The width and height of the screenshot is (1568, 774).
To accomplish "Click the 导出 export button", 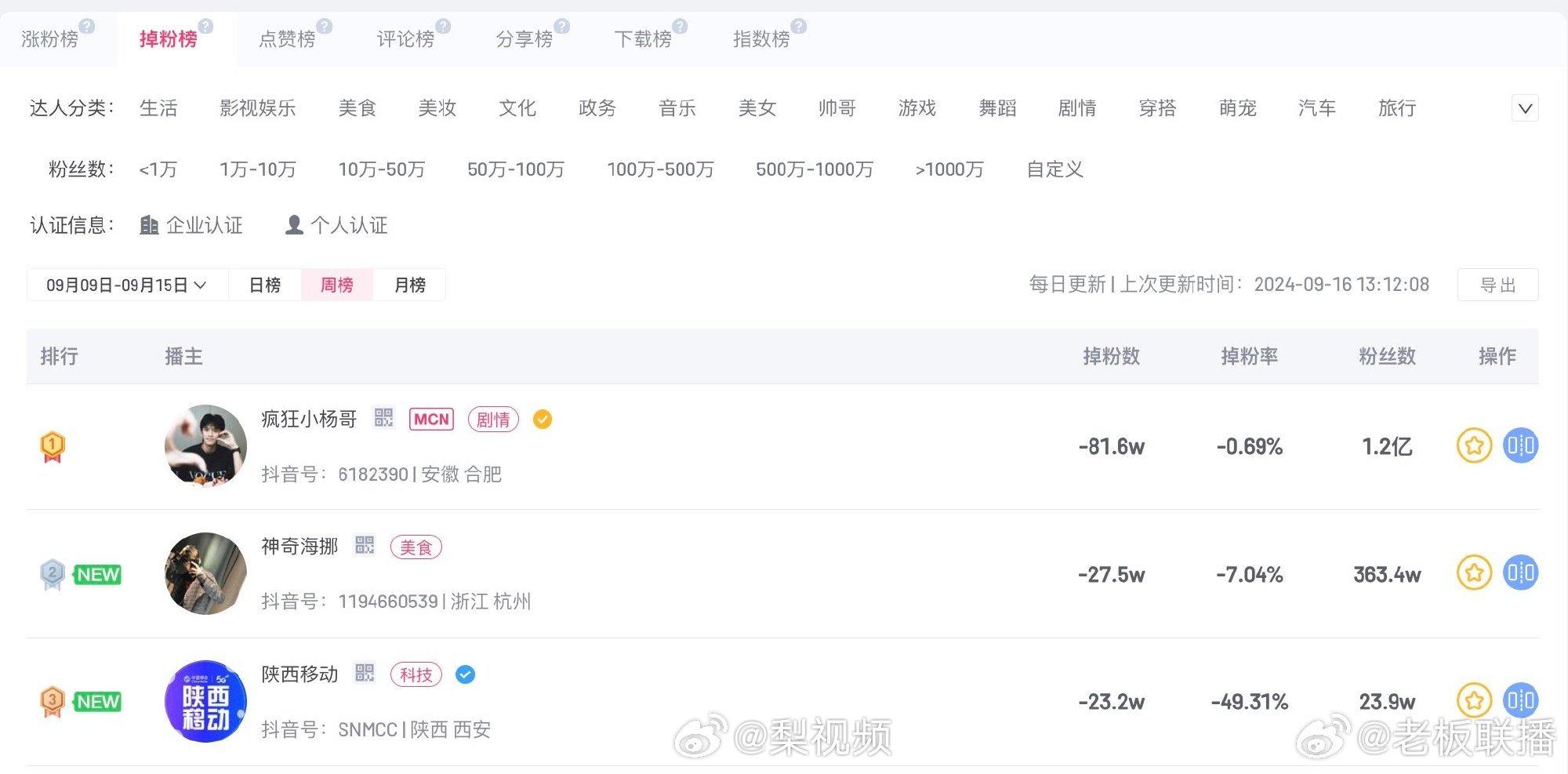I will [x=1497, y=285].
